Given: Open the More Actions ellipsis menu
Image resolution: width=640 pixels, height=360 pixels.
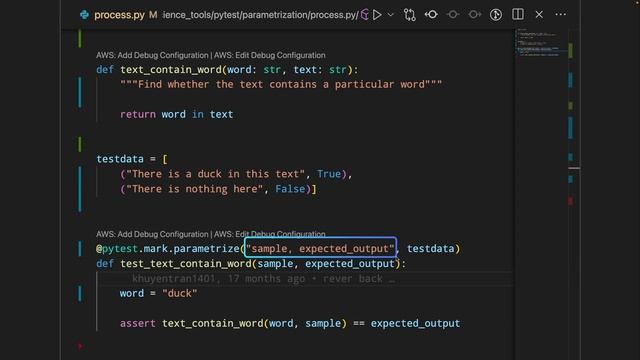Looking at the screenshot, I should [561, 15].
